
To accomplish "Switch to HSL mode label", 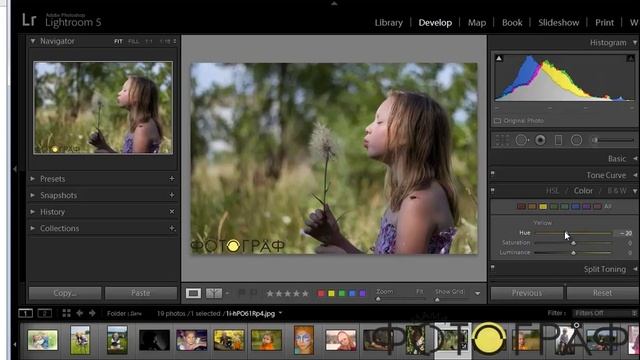I will 552,191.
